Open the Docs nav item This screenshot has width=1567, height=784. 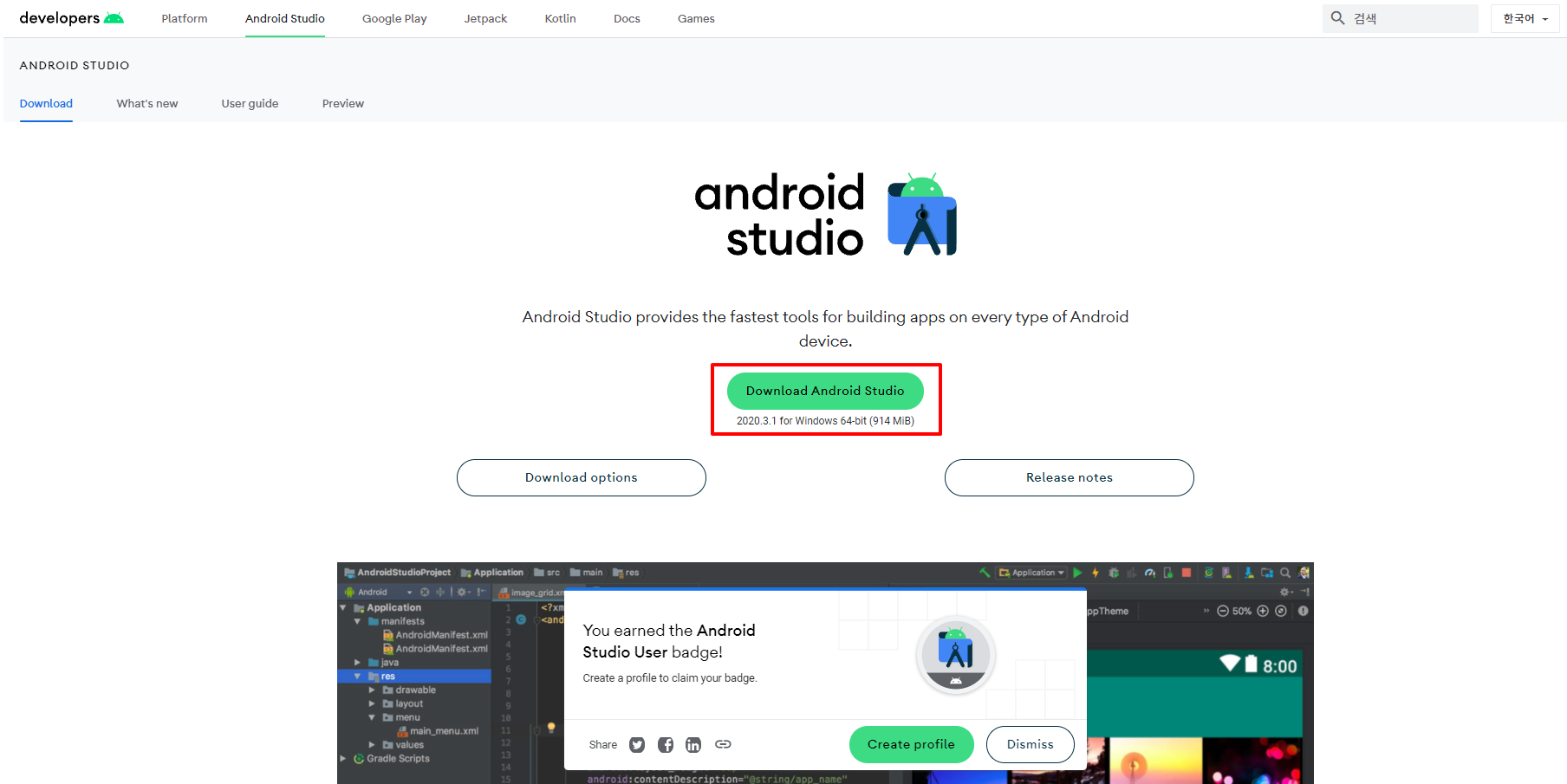[x=627, y=18]
